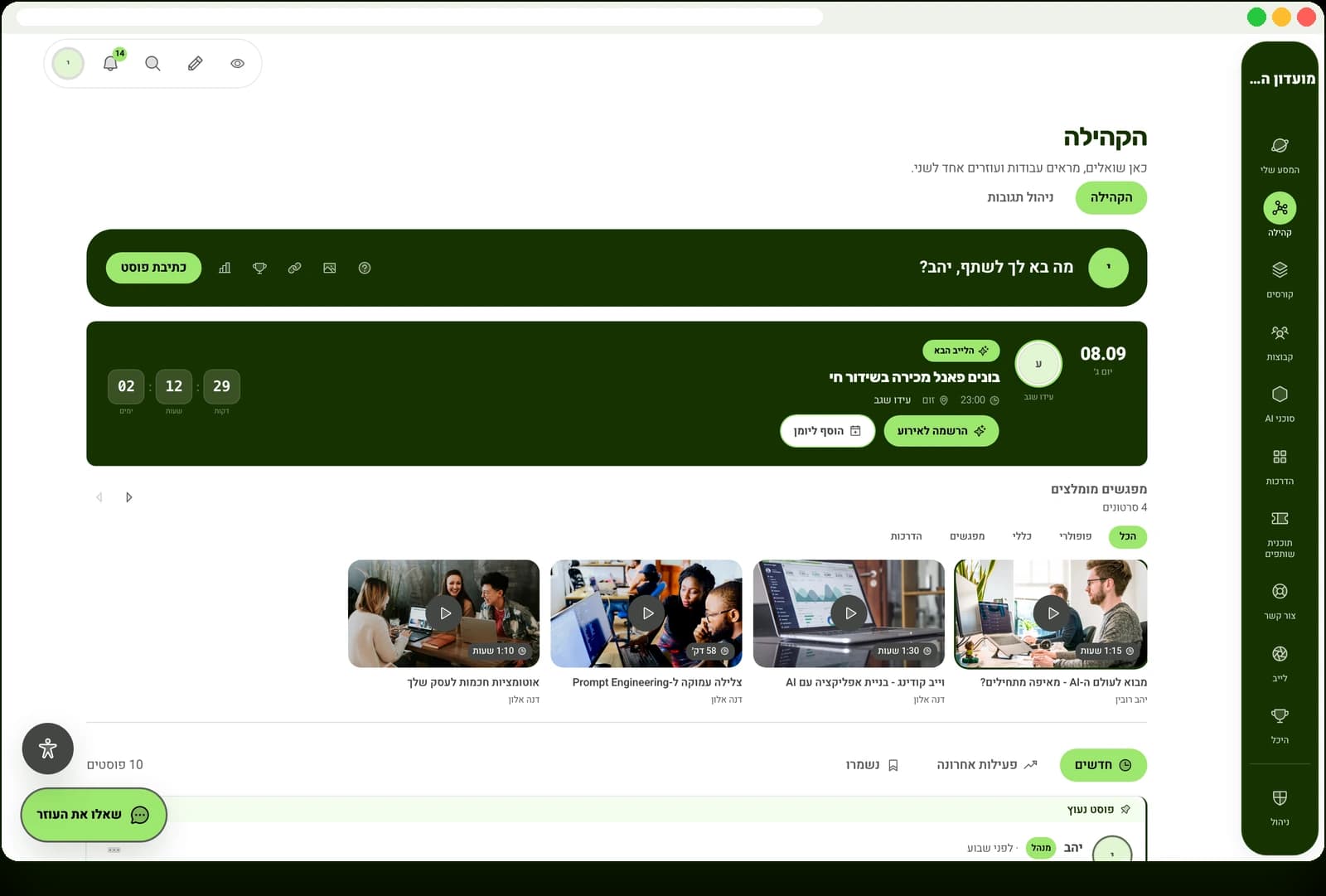Viewport: 1326px width, 896px height.
Task: Sort posts by פעילות אחרונה
Action: (986, 765)
